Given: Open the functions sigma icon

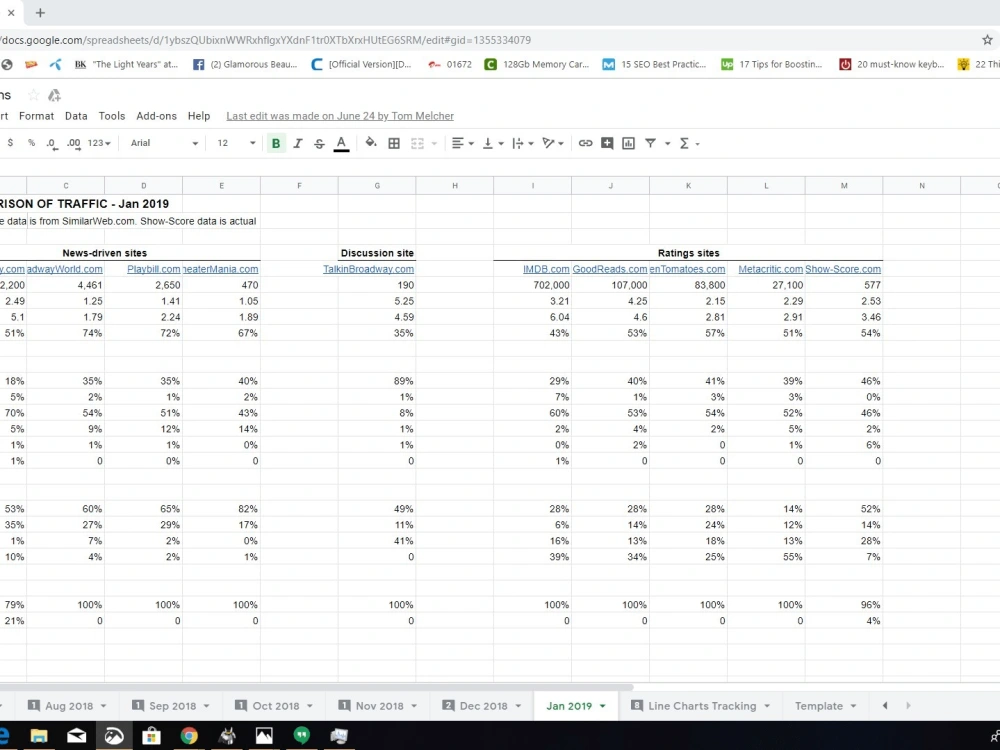Looking at the screenshot, I should point(684,143).
